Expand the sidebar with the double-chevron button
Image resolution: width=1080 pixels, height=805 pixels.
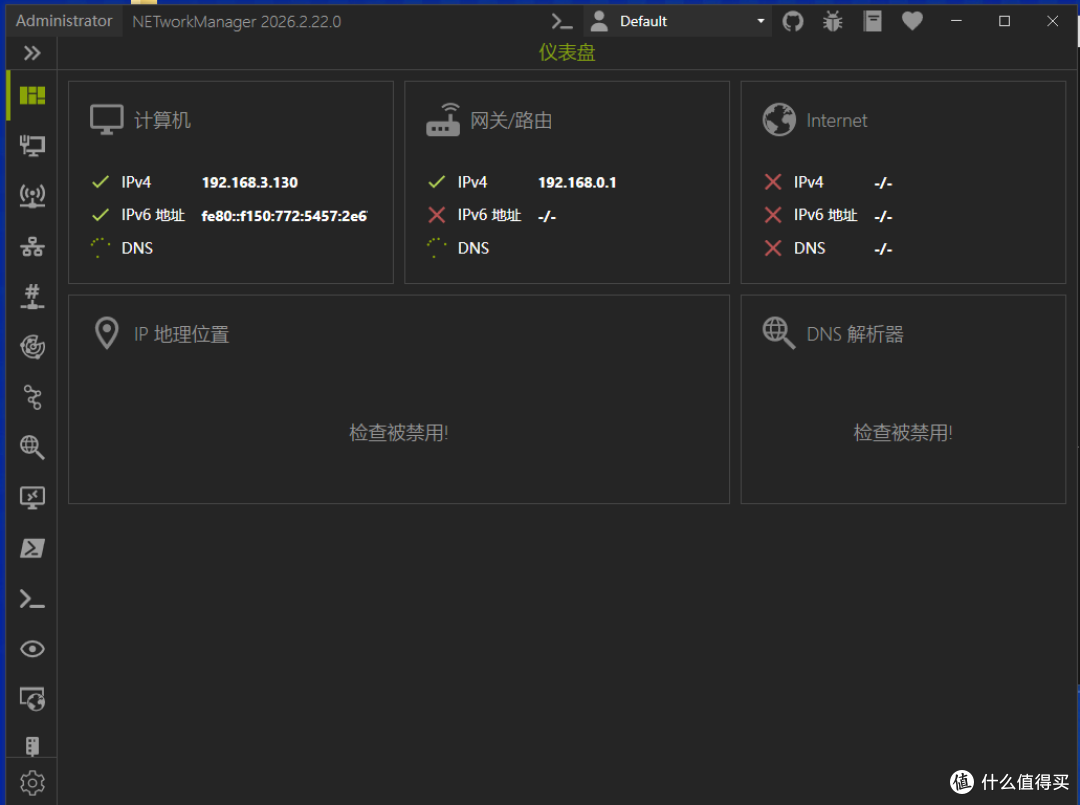tap(32, 53)
